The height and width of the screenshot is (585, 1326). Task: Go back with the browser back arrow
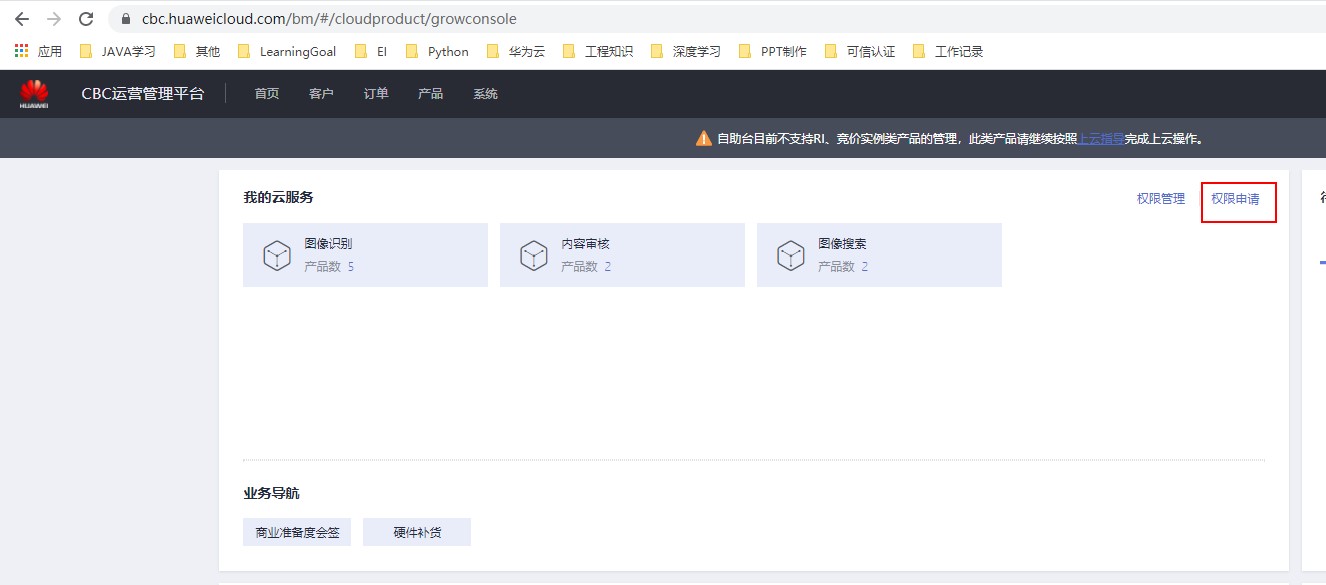pos(22,19)
